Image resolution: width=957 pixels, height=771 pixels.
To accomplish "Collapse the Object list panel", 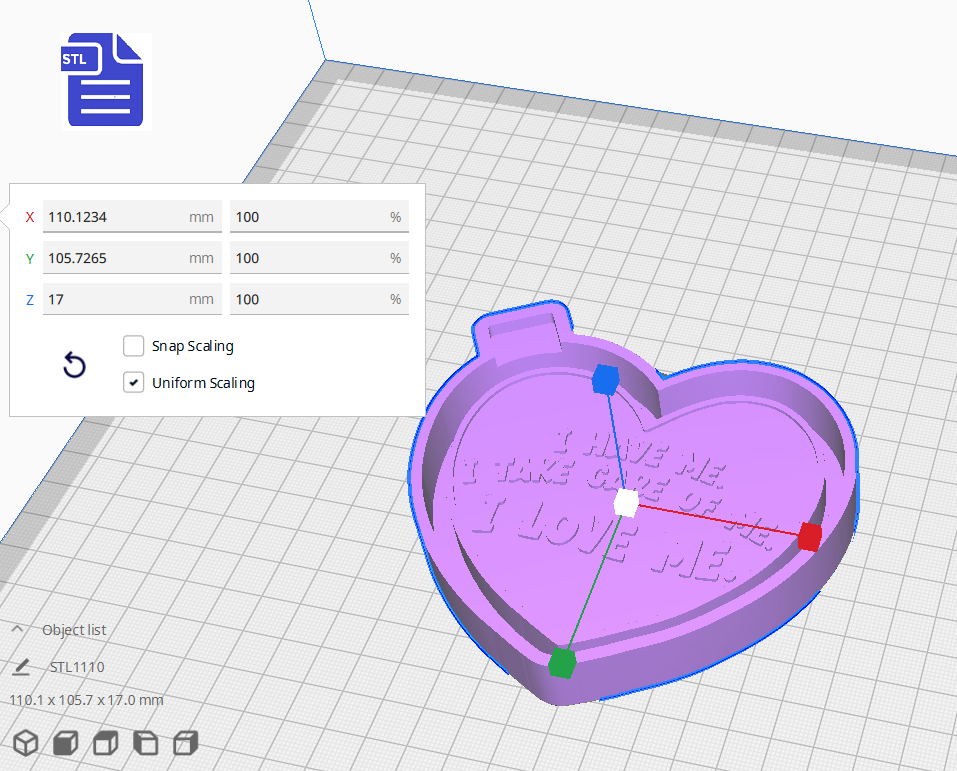I will pos(16,629).
